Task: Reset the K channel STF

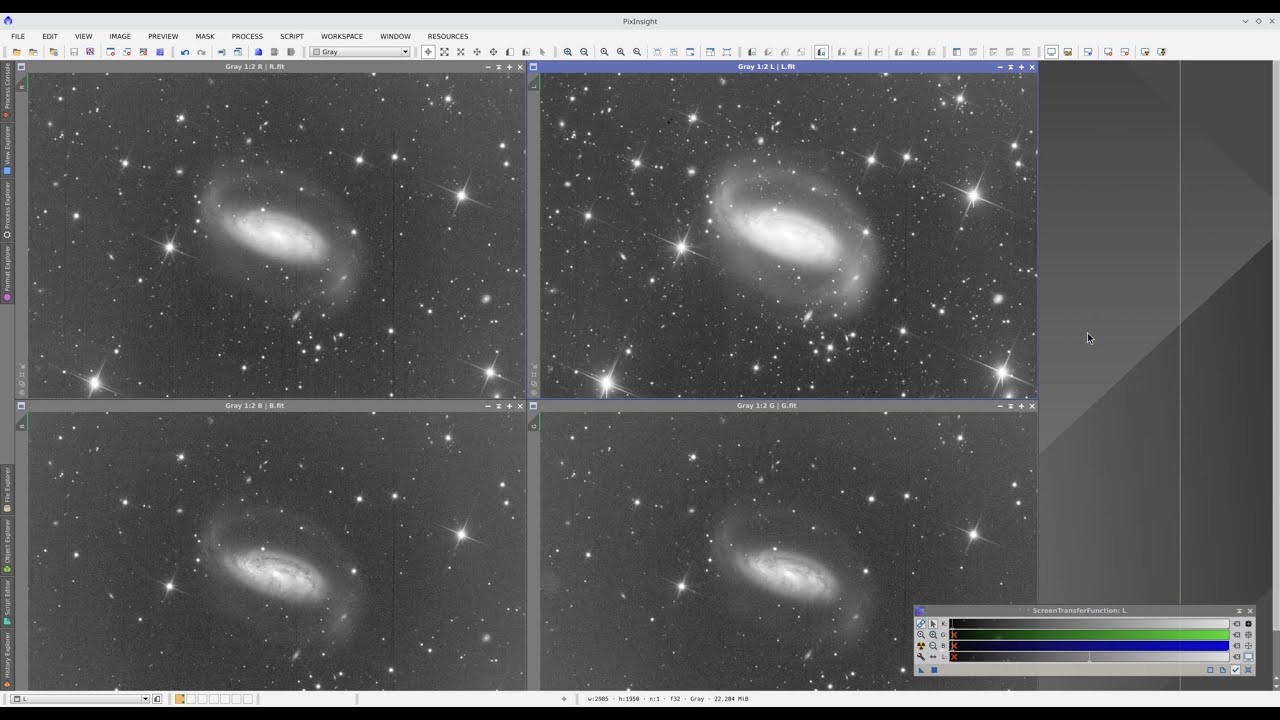Action: point(1236,623)
